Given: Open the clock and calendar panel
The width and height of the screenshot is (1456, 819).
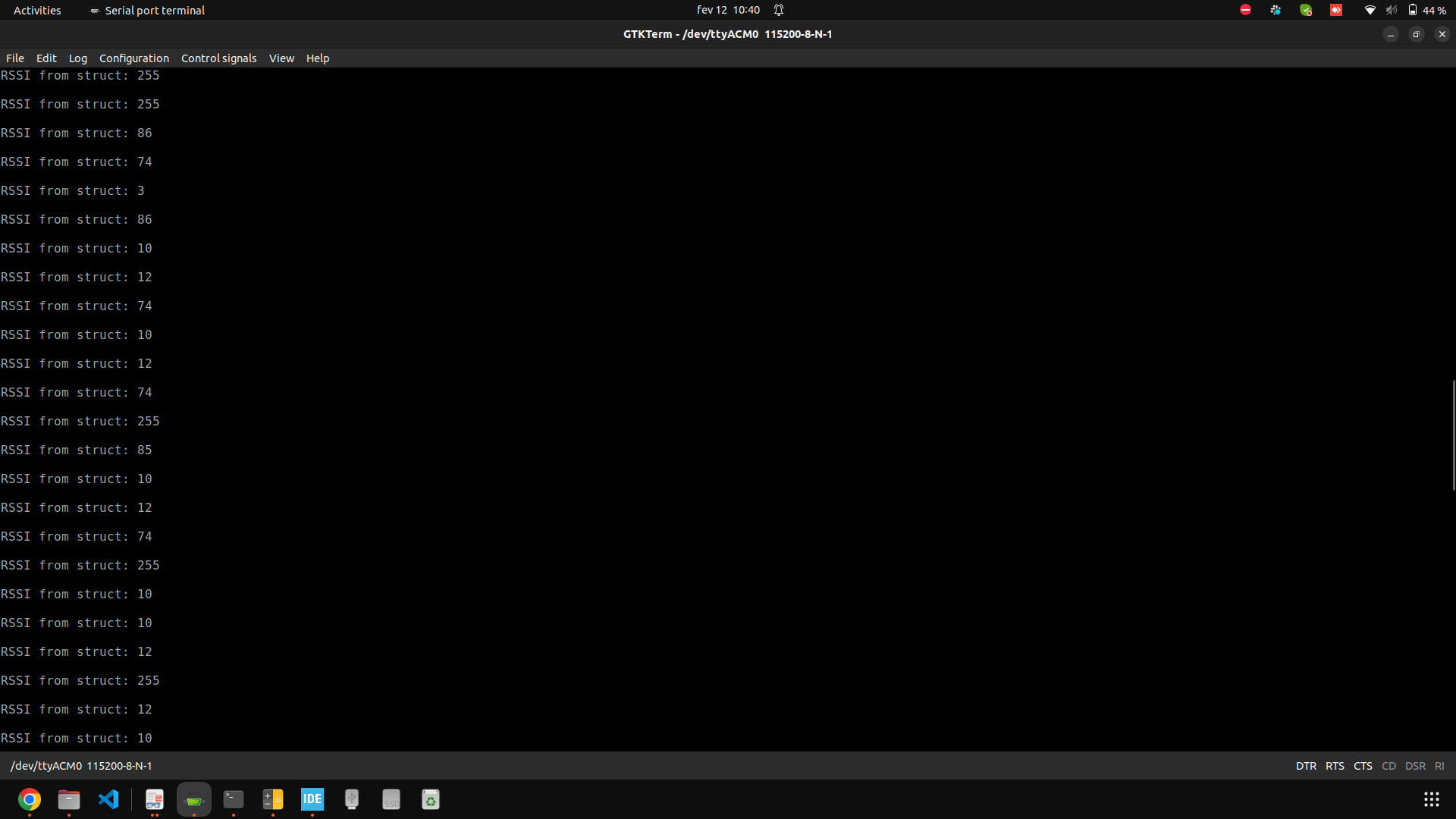Looking at the screenshot, I should click(728, 10).
